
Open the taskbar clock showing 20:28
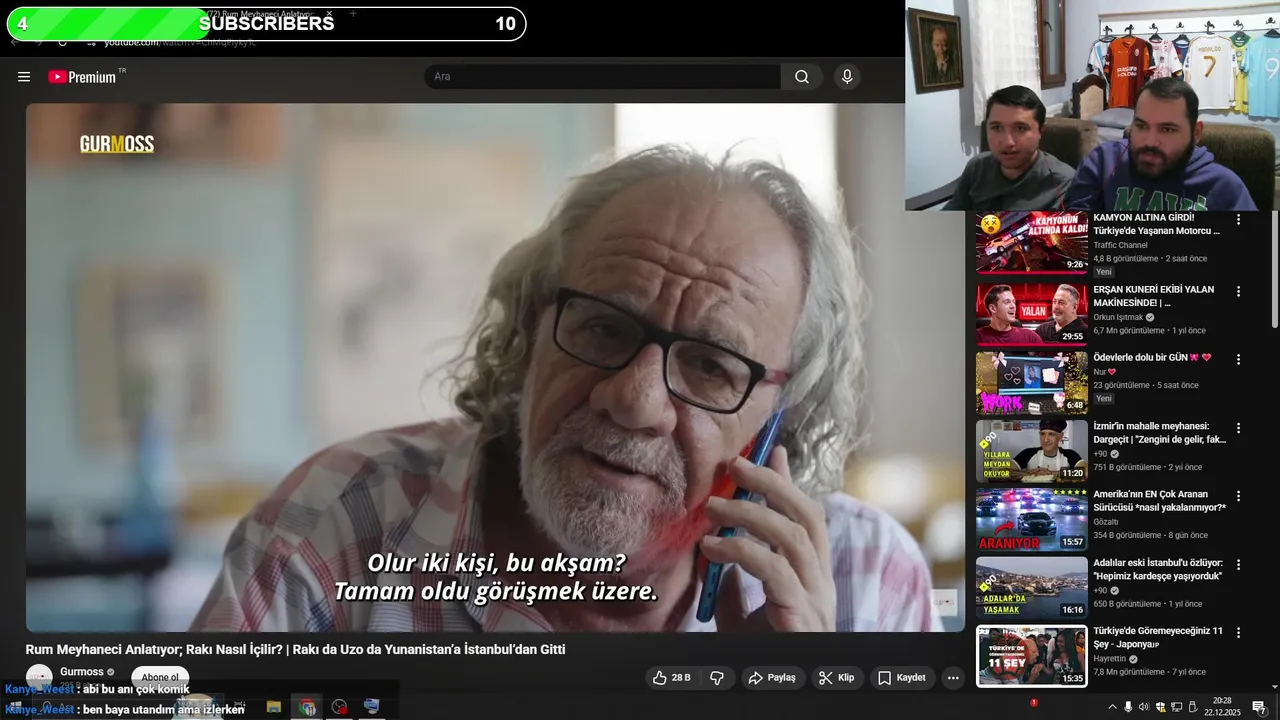tap(1222, 707)
